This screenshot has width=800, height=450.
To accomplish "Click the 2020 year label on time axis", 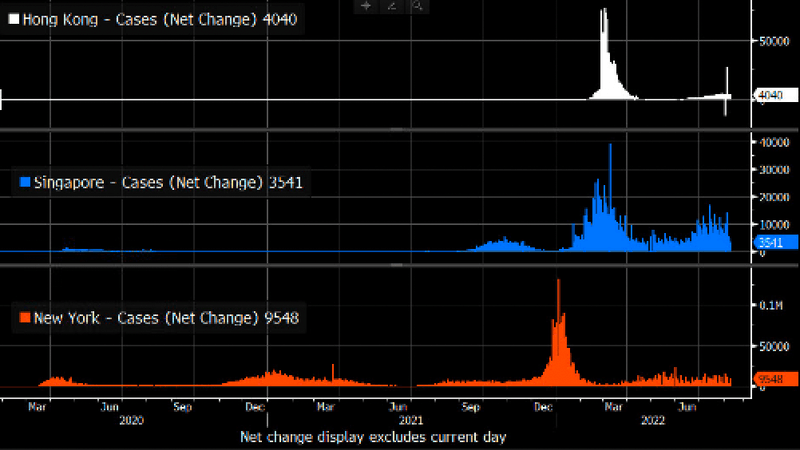I will (132, 421).
